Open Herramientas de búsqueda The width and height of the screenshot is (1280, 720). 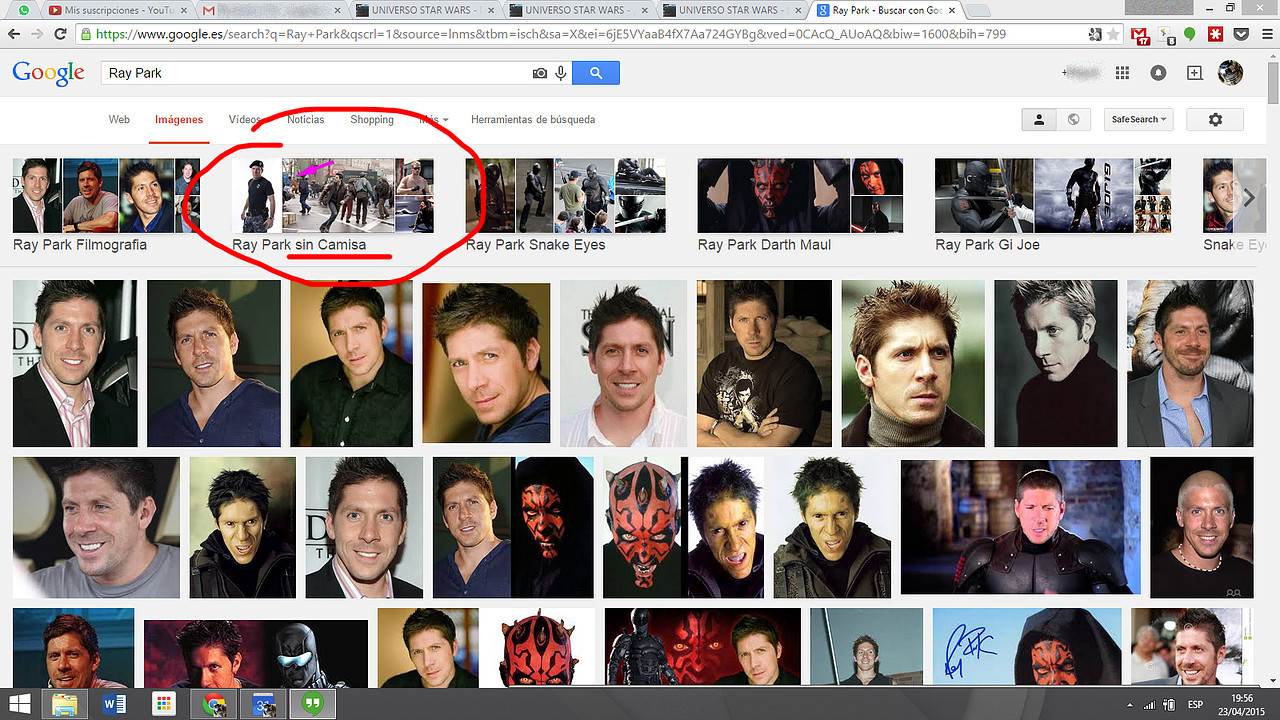(x=533, y=119)
